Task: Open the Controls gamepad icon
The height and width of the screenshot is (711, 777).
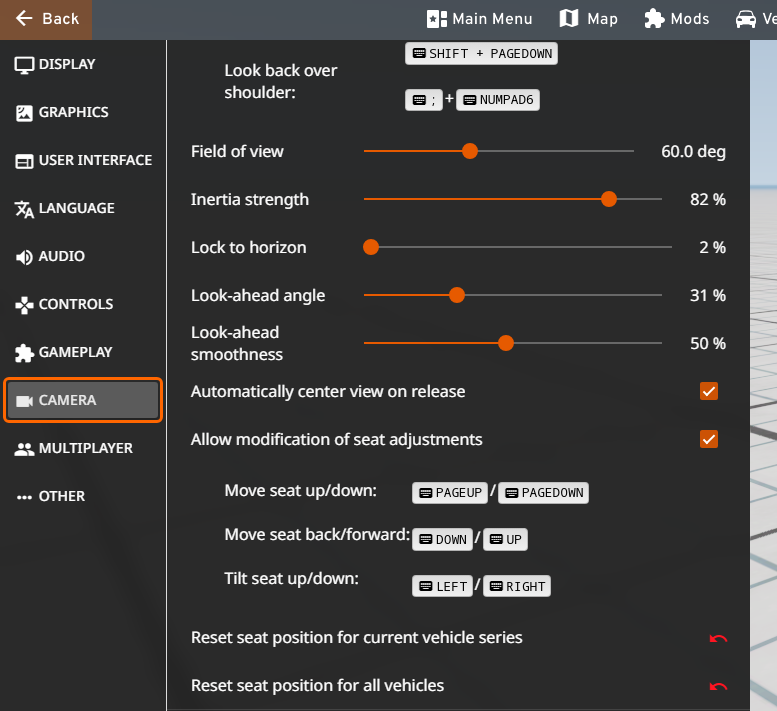Action: [x=24, y=305]
